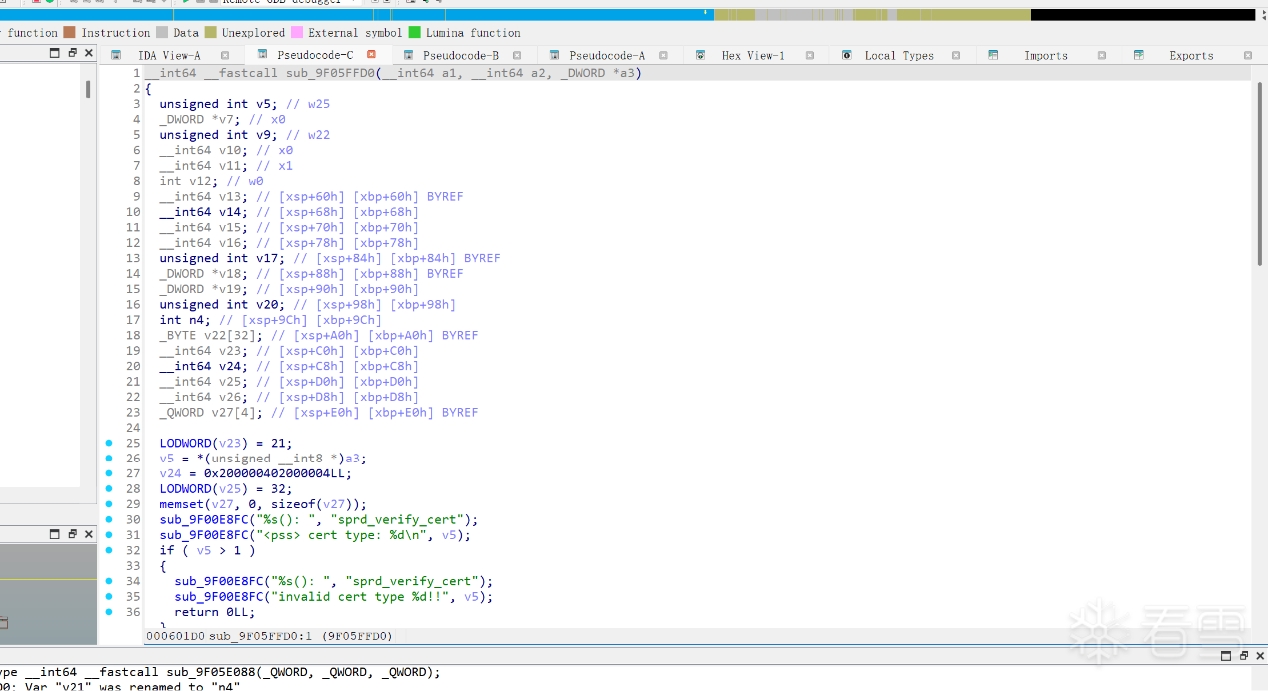
Task: Click the External symbol pink swatch
Action: tap(297, 33)
